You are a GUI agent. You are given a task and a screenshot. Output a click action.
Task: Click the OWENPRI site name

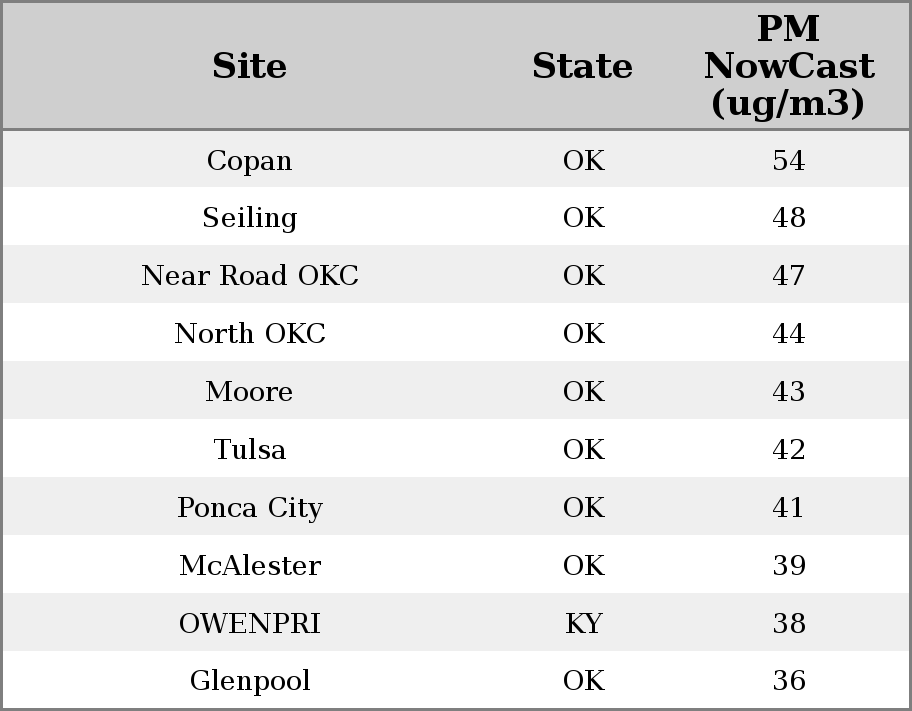[249, 624]
